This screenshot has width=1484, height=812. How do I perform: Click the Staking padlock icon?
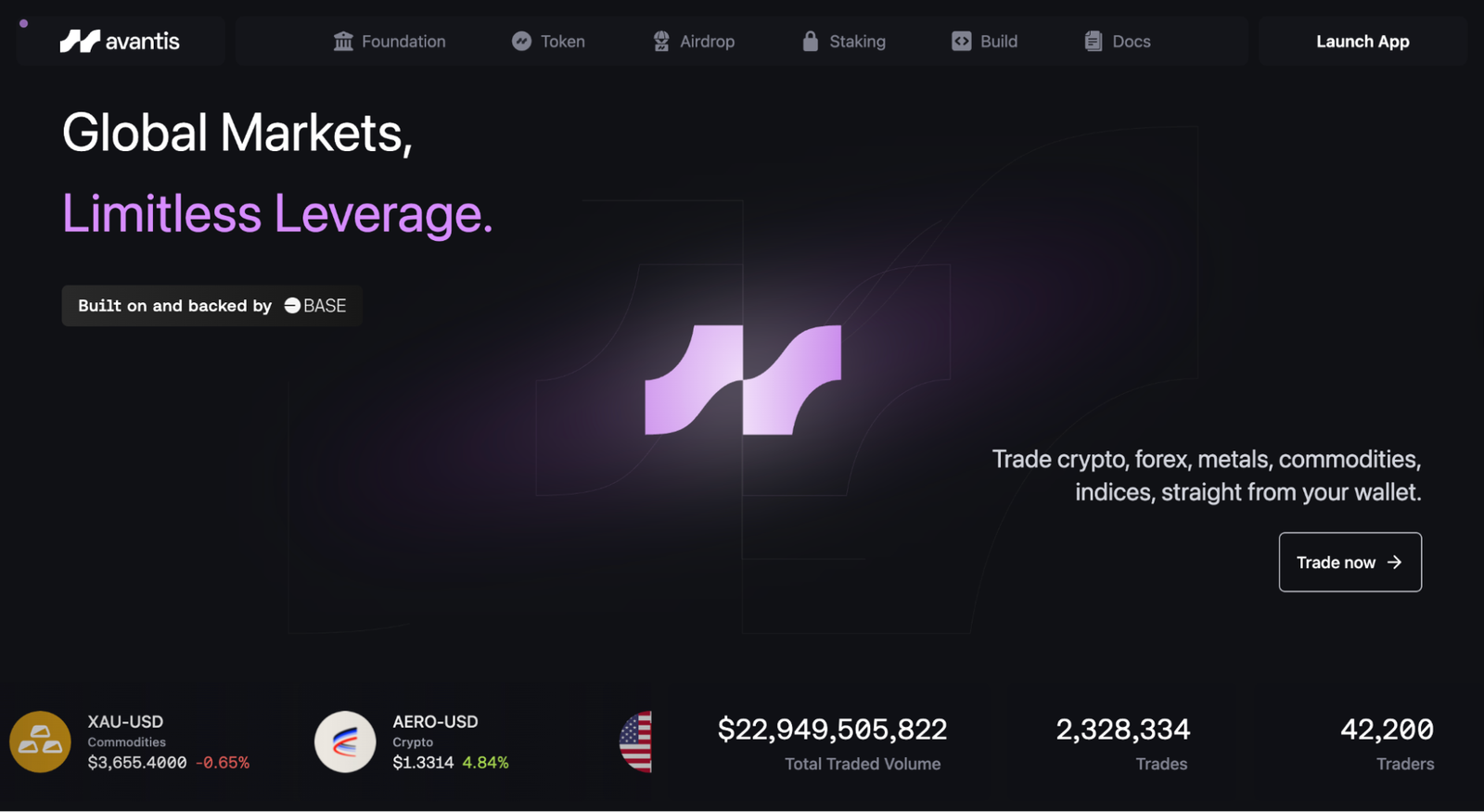click(x=810, y=41)
